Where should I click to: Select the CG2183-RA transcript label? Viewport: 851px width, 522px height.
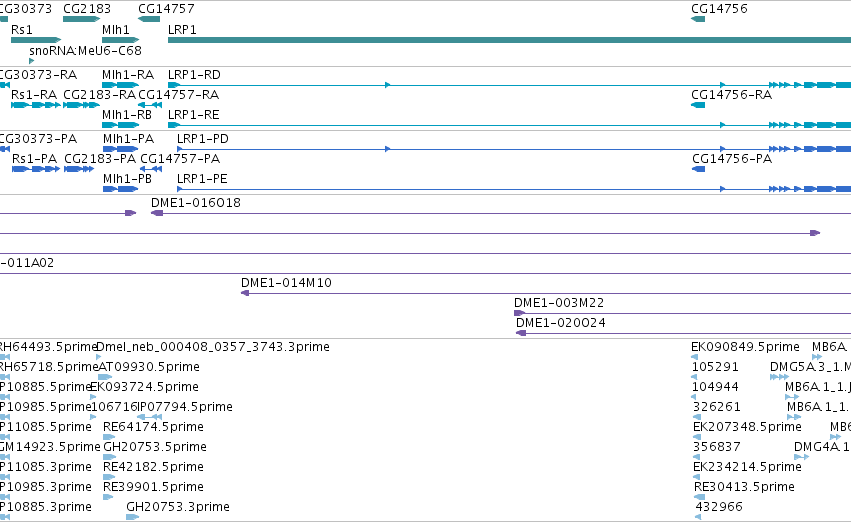99,94
